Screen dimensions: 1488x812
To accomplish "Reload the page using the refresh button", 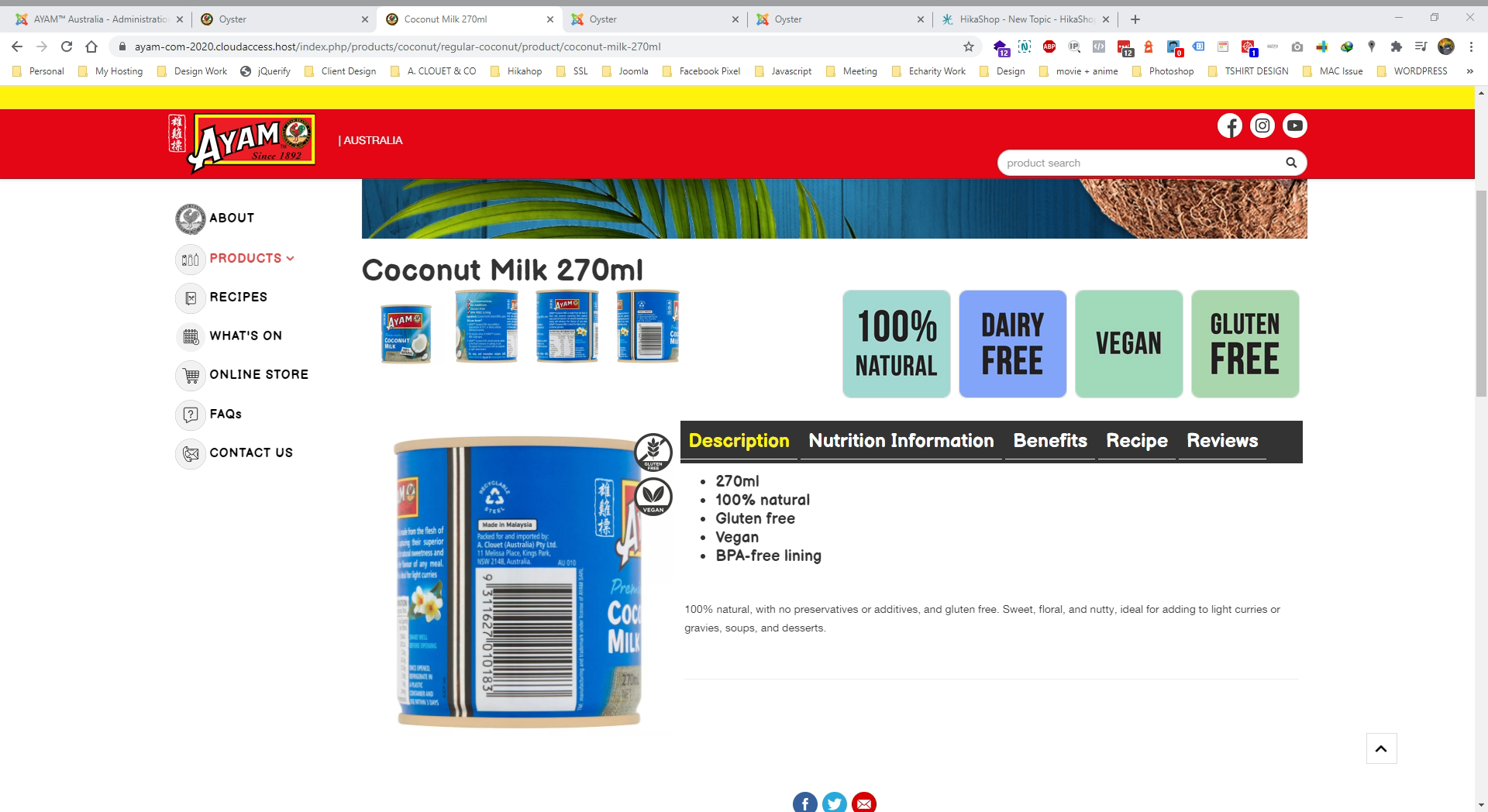I will (67, 46).
